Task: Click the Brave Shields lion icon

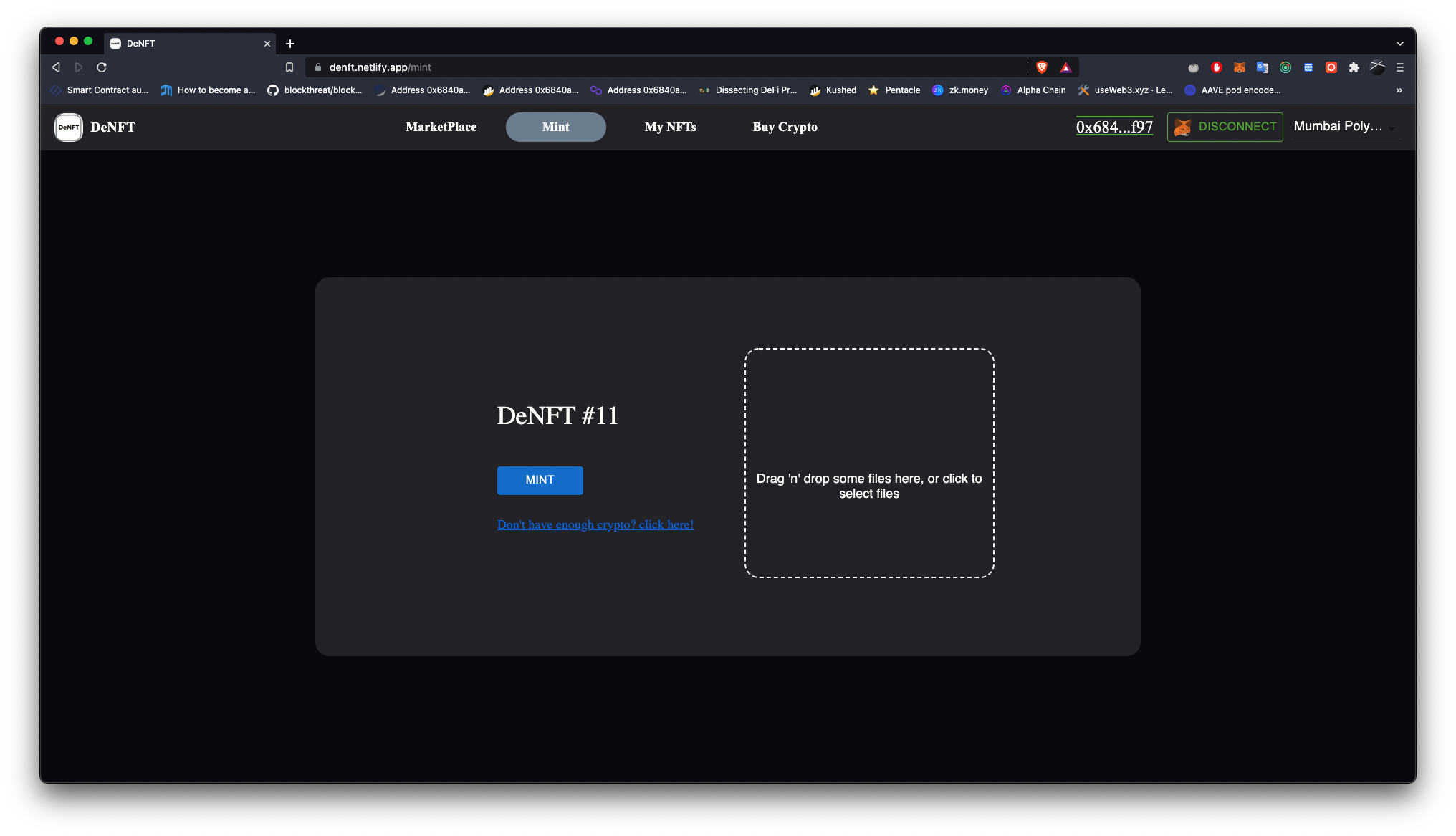Action: click(1042, 67)
